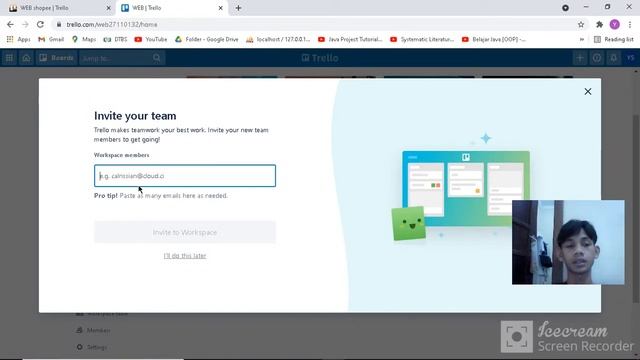
Task: Restore down the Chrome window
Action: (607, 7)
